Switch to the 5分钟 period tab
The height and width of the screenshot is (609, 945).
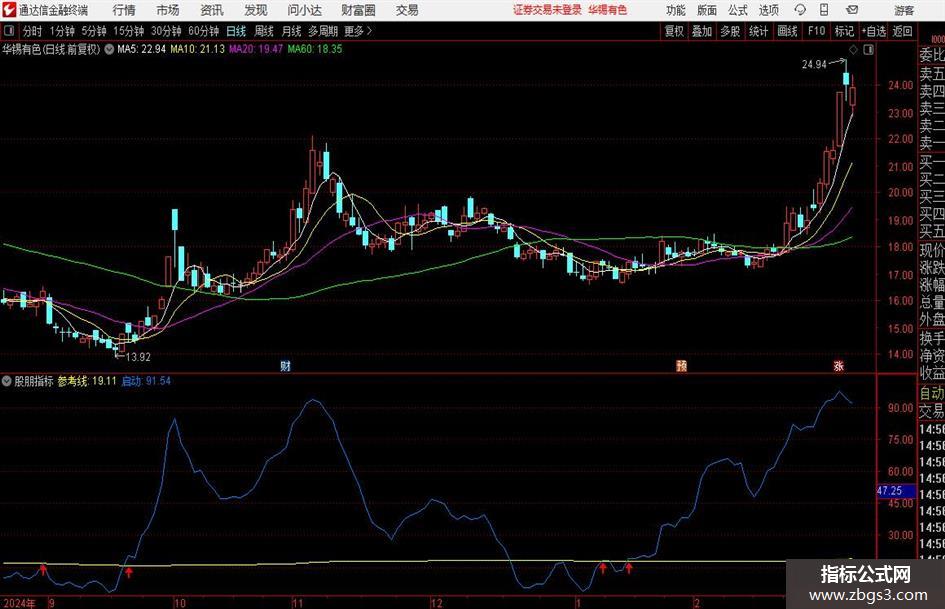point(93,31)
